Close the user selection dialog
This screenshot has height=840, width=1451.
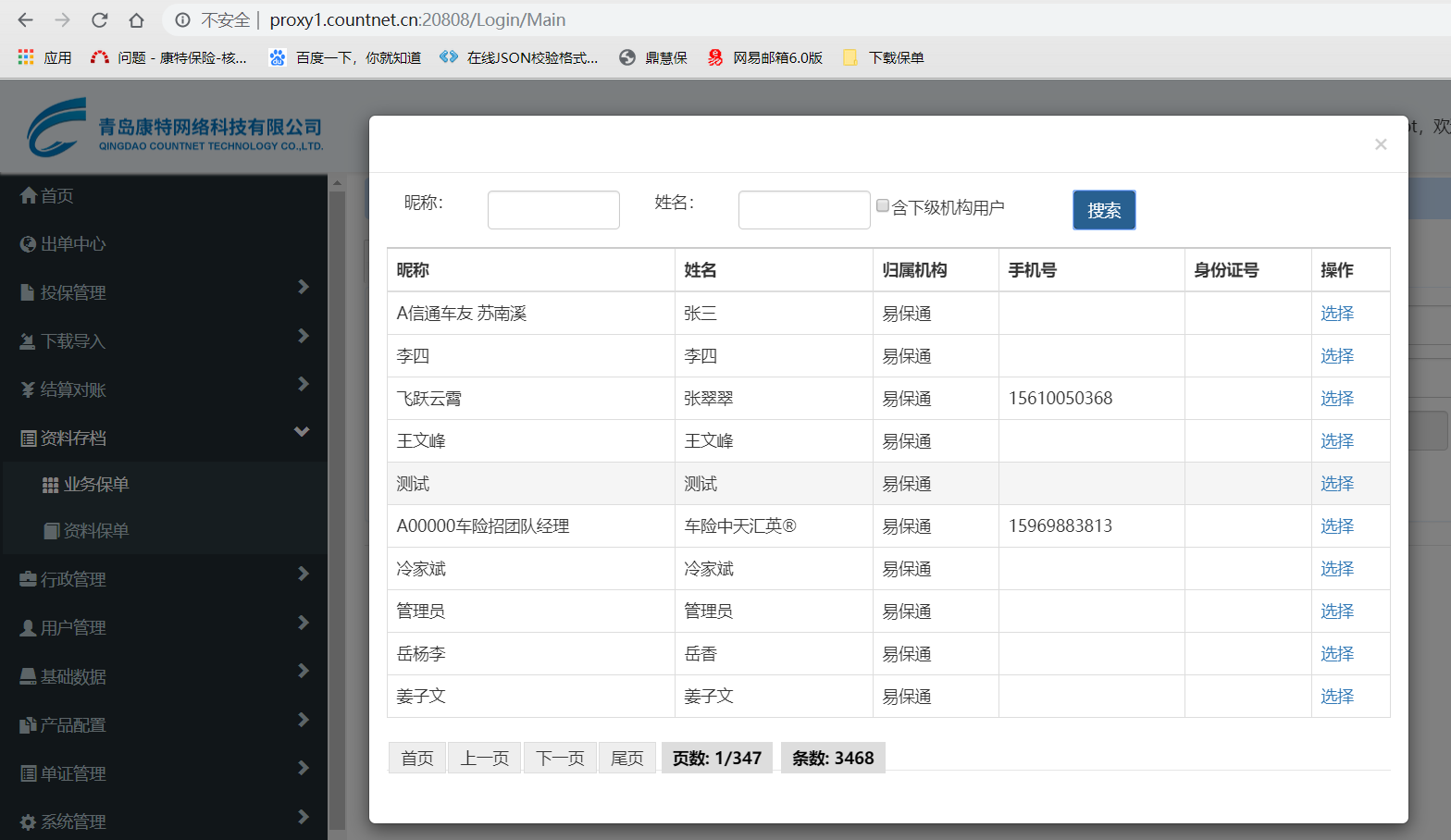(x=1380, y=144)
